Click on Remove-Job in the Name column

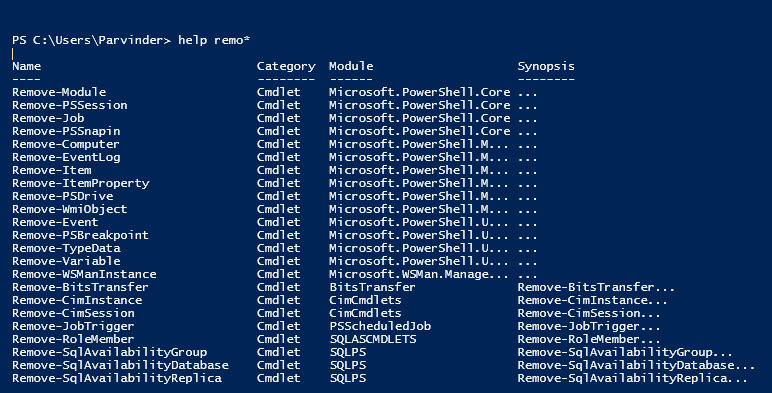pyautogui.click(x=48, y=118)
